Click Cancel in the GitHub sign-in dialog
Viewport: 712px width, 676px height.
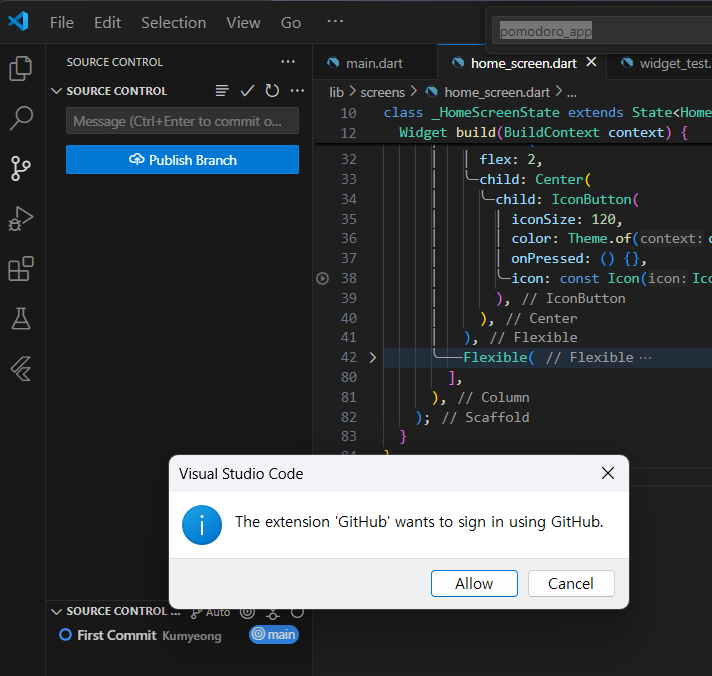(x=571, y=583)
